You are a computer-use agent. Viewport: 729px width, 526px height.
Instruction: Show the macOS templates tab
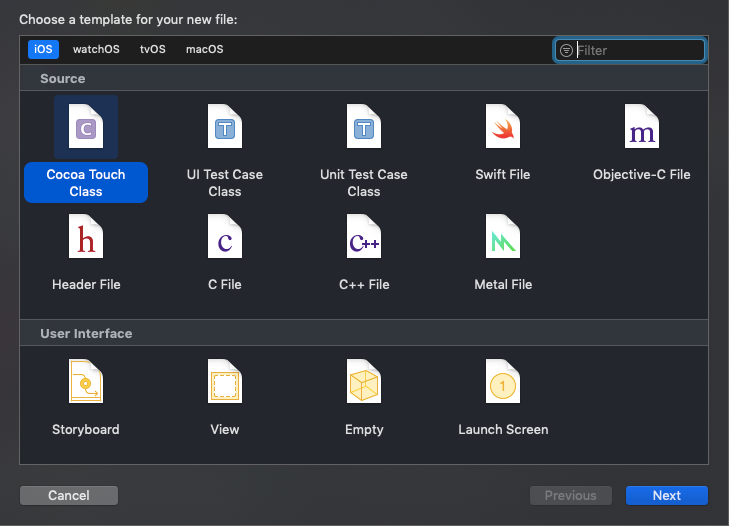(205, 49)
